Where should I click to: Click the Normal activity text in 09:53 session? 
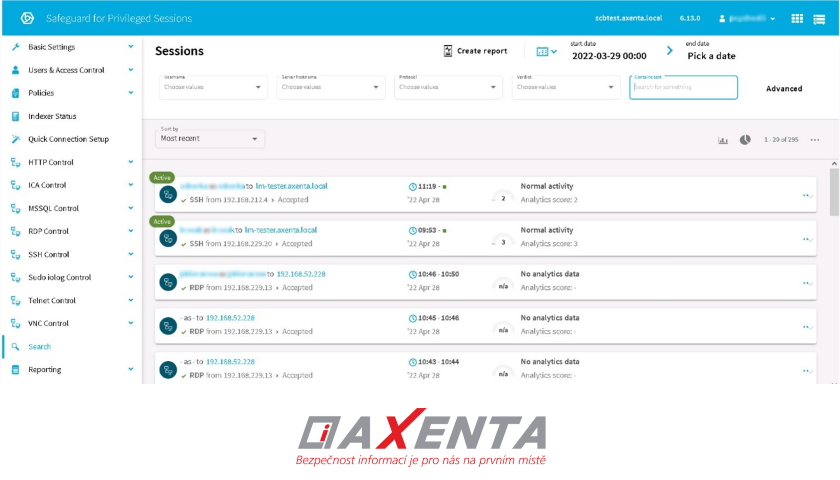[x=547, y=230]
